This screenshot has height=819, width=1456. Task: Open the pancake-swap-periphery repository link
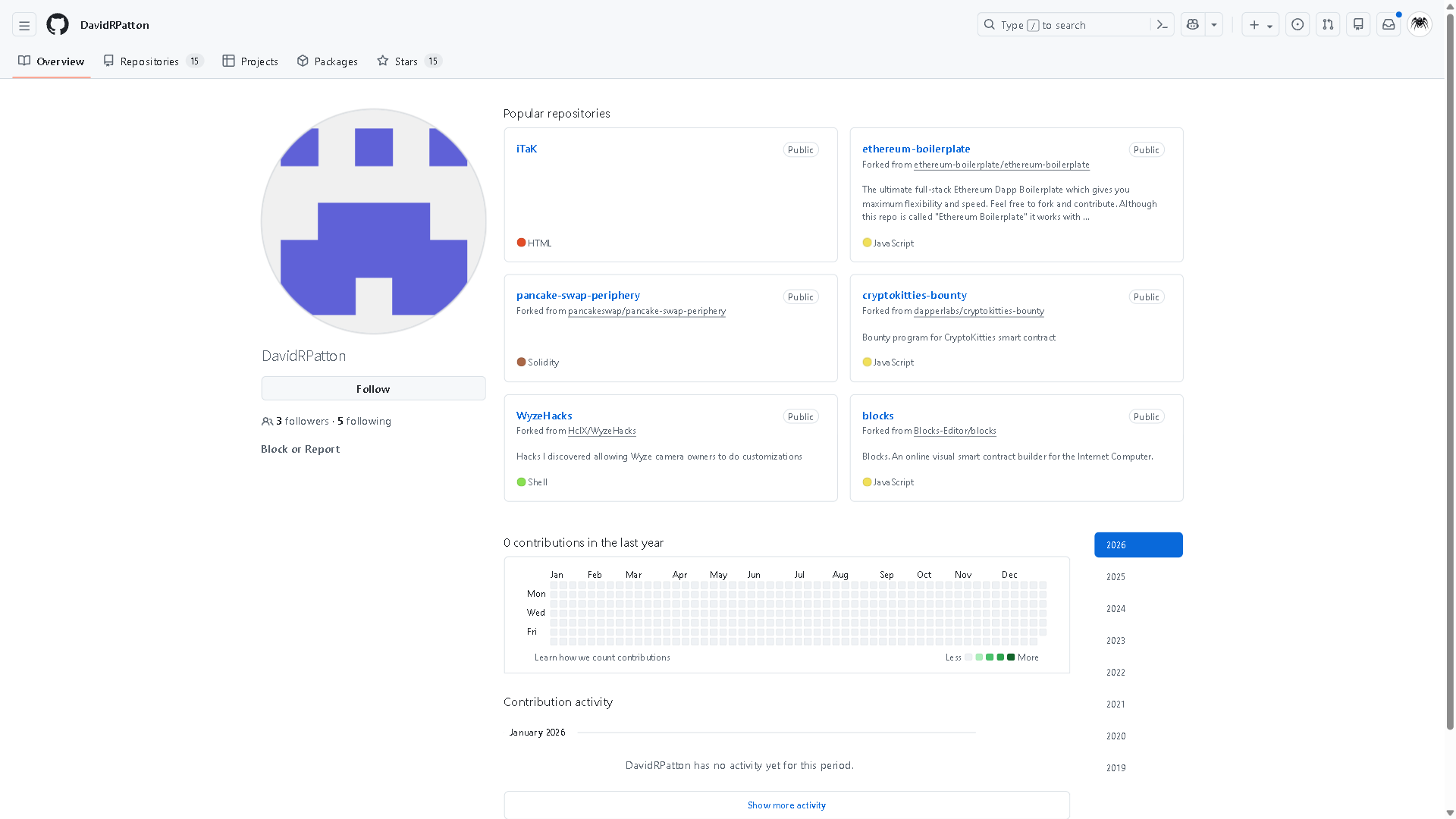pos(578,295)
